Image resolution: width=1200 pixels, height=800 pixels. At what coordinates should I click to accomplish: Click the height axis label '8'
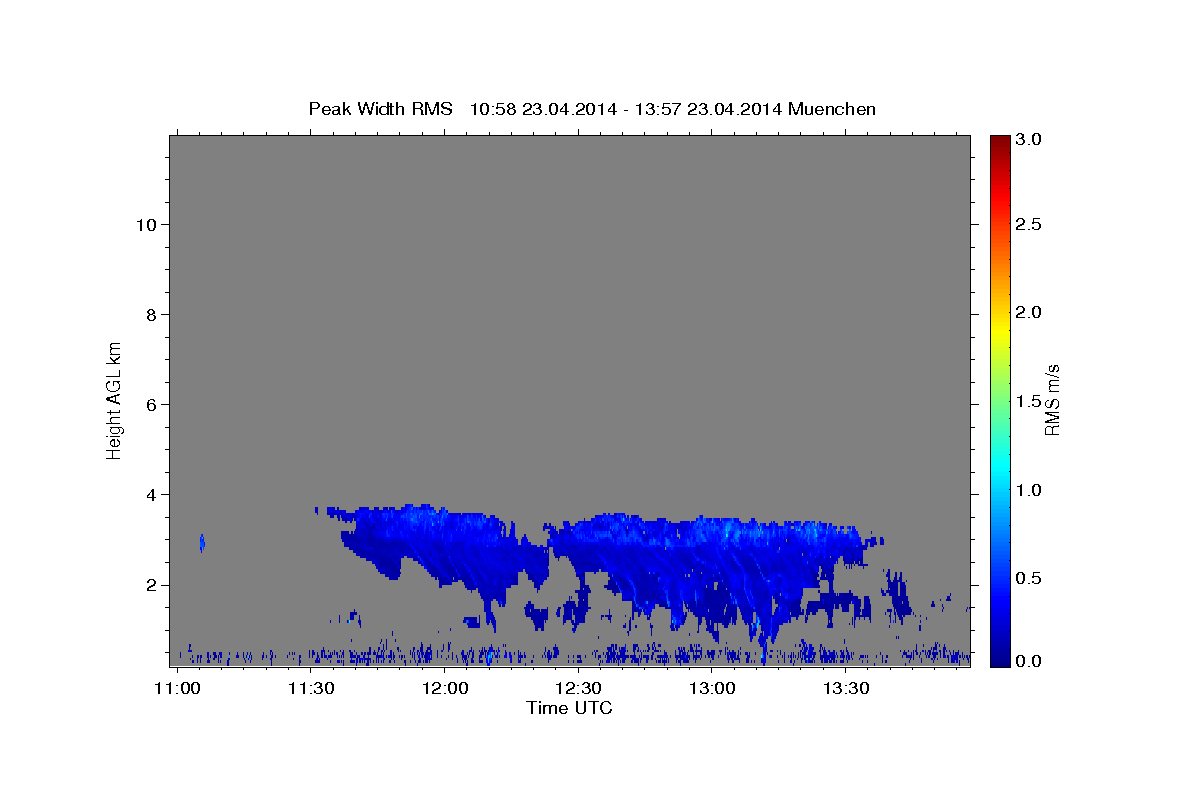coord(150,314)
